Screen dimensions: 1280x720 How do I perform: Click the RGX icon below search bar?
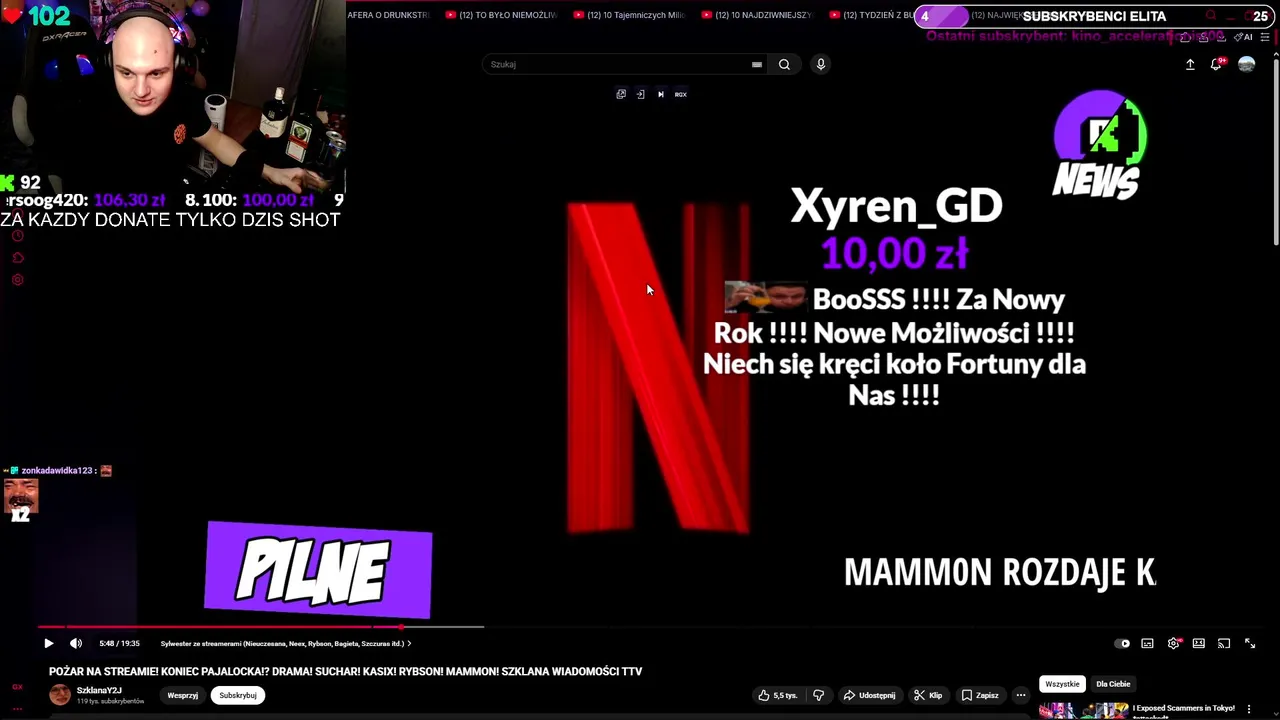pyautogui.click(x=681, y=94)
